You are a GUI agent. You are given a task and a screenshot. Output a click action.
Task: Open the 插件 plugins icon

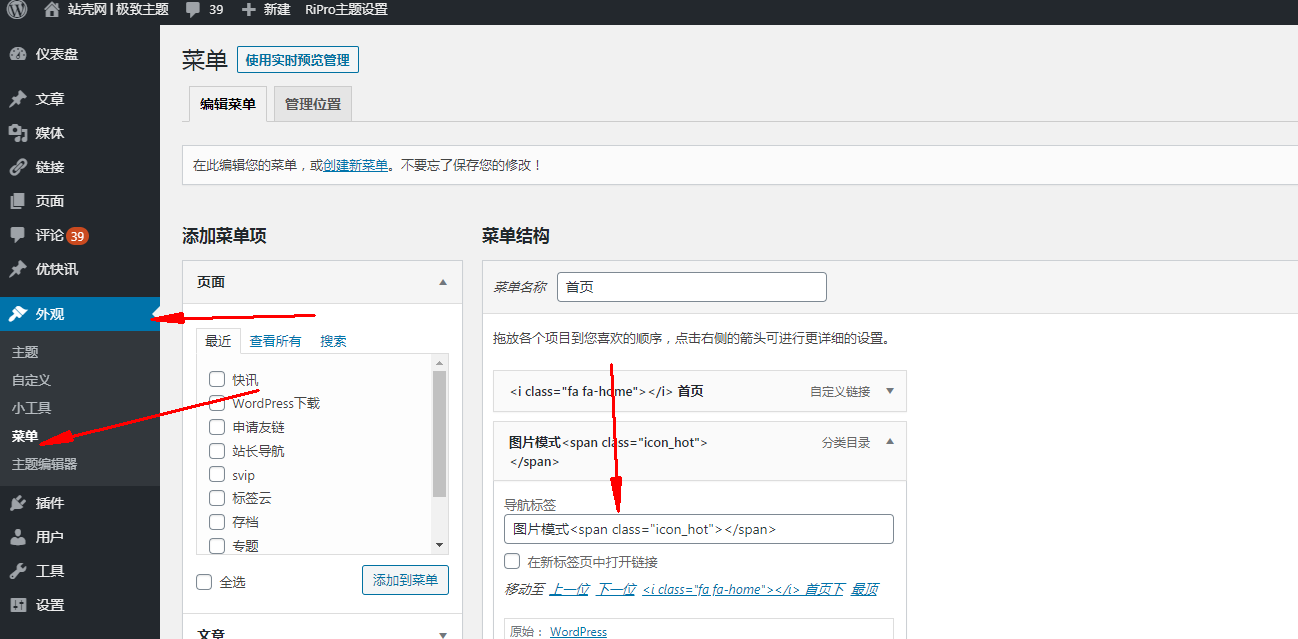[18, 503]
